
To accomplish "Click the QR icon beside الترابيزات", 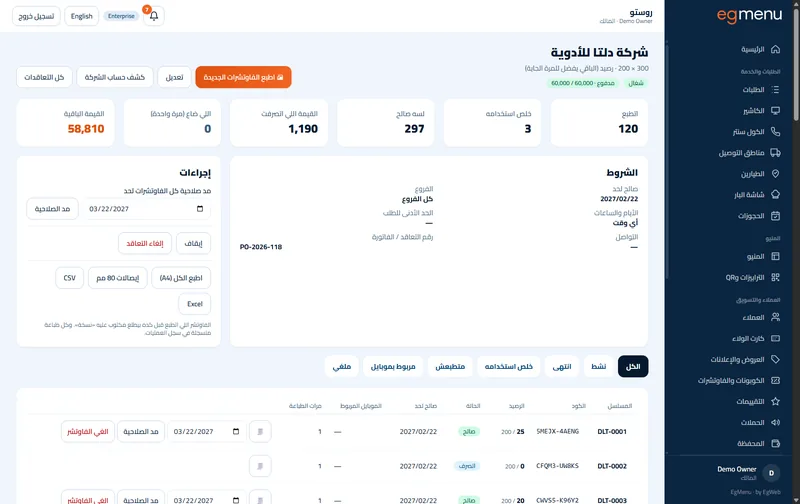I will [x=776, y=278].
